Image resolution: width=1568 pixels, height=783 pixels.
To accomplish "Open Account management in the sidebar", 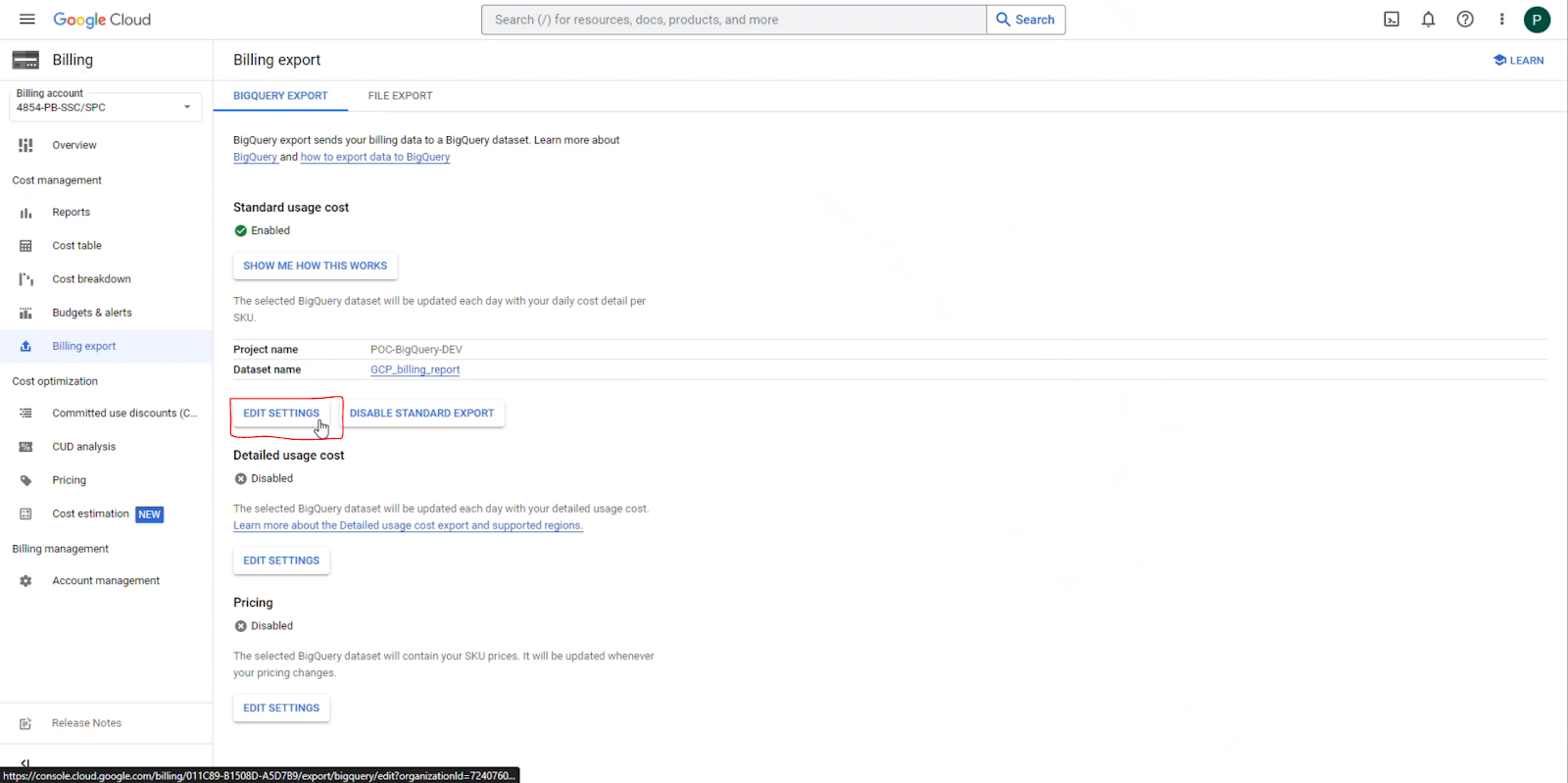I will (106, 581).
